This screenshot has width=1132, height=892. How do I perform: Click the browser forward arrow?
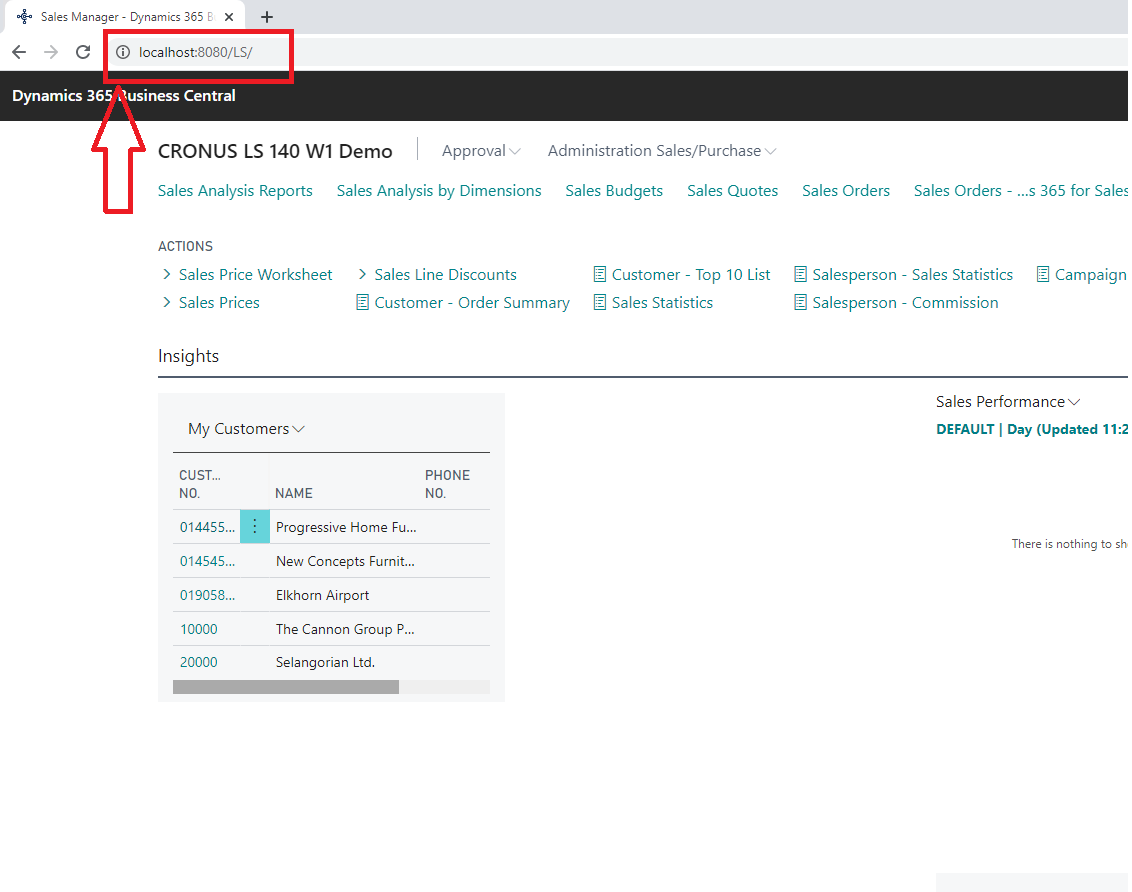point(51,52)
